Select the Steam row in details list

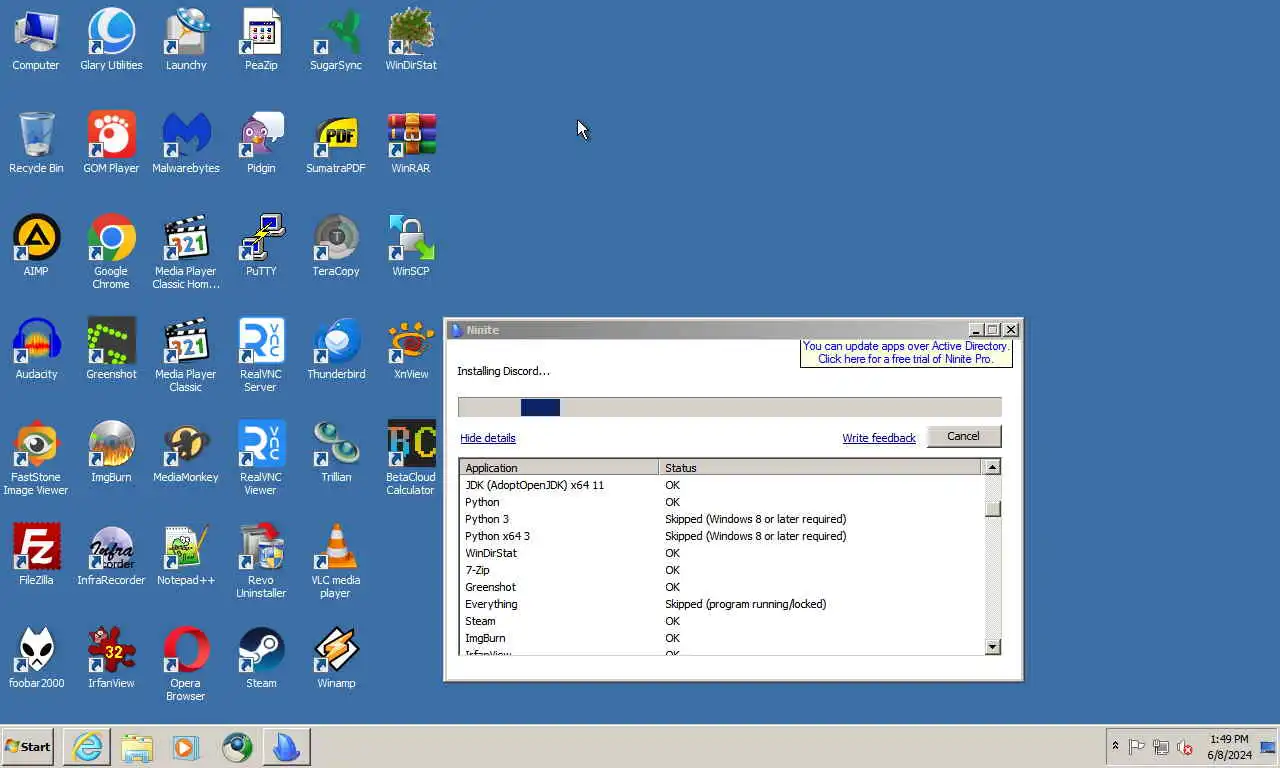[x=721, y=621]
